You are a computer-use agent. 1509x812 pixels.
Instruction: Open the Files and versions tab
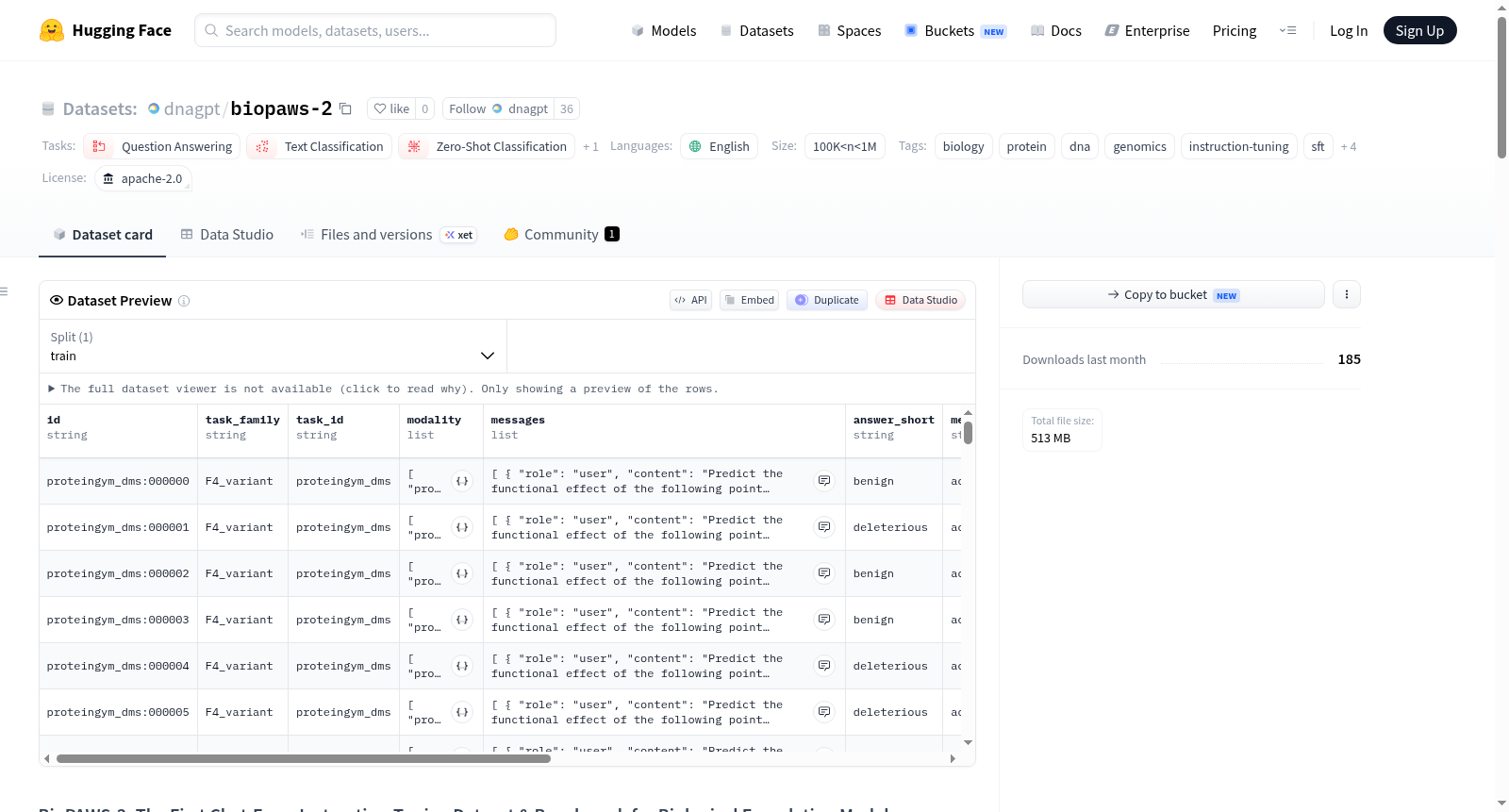point(389,235)
